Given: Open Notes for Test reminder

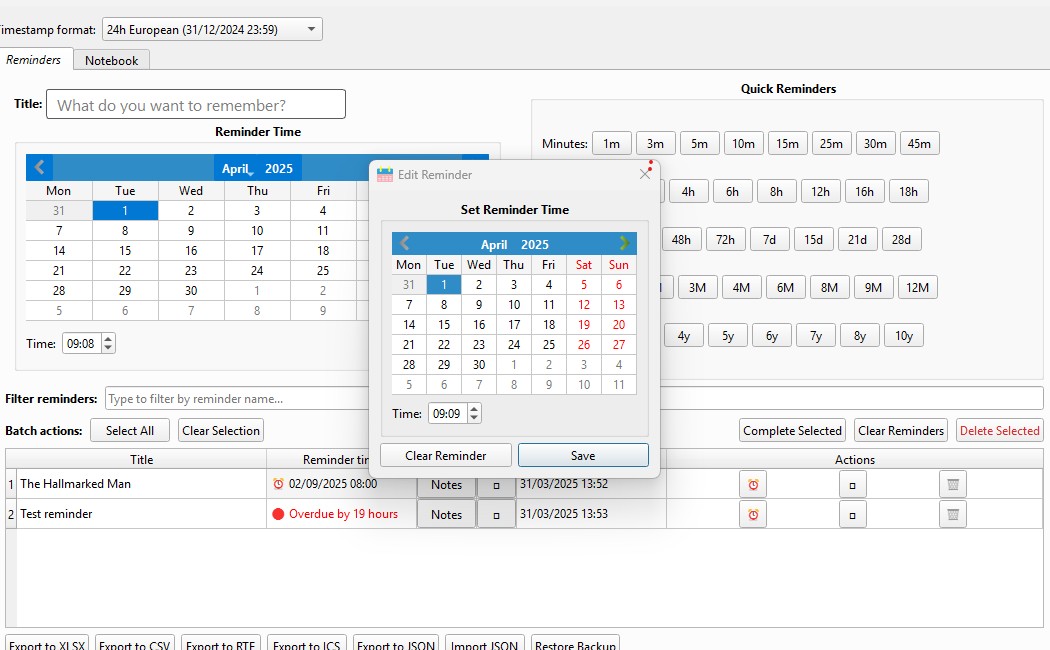Looking at the screenshot, I should [x=447, y=515].
